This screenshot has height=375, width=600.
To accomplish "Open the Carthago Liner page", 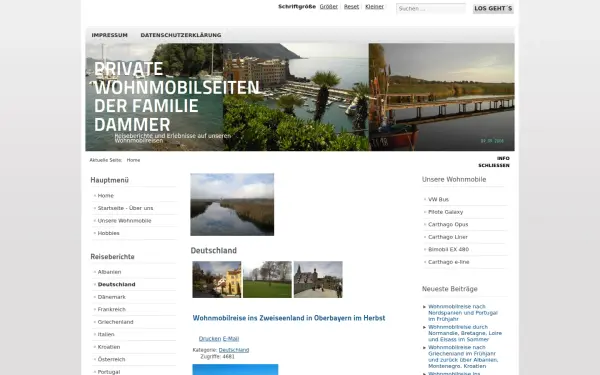I will [x=448, y=237].
